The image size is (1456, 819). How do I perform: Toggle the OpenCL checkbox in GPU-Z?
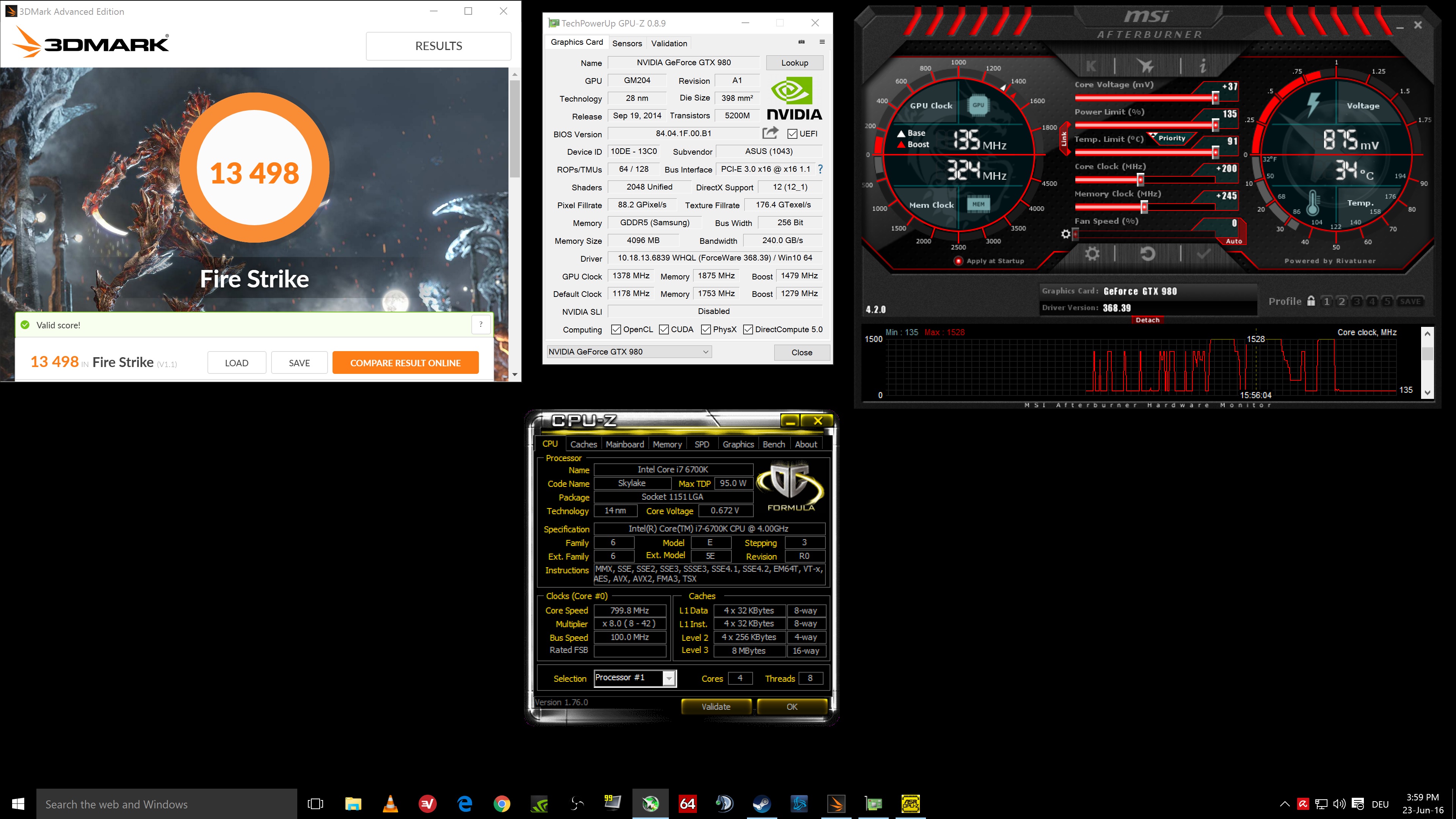(616, 329)
